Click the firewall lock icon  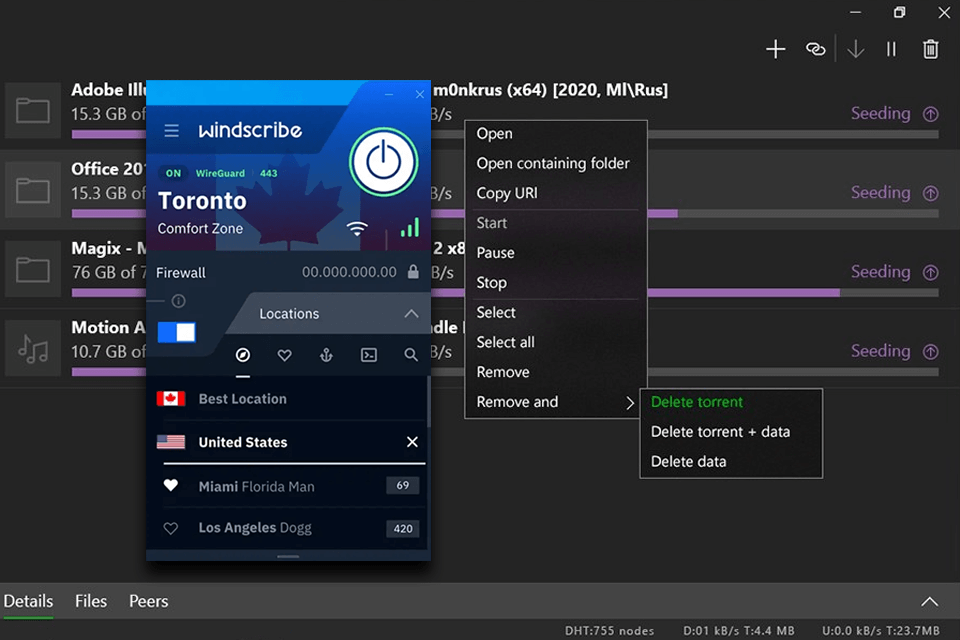click(x=413, y=272)
